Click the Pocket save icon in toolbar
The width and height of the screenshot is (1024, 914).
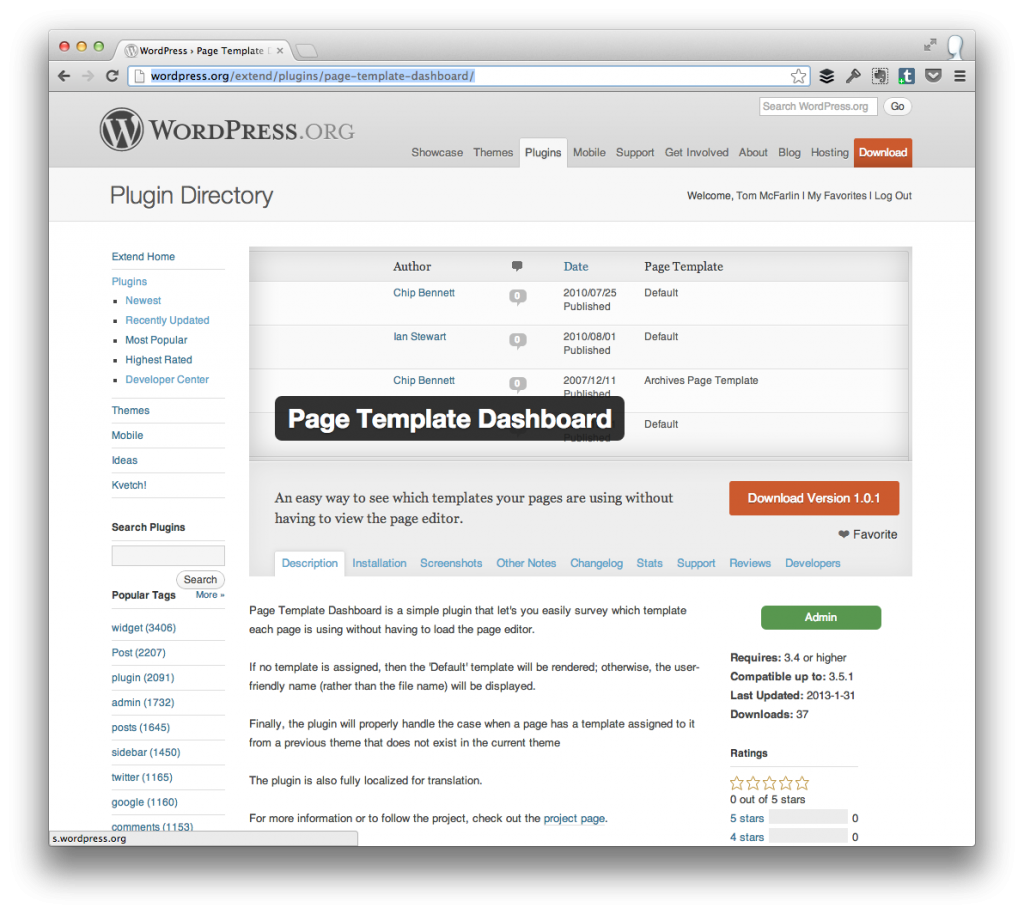(932, 75)
